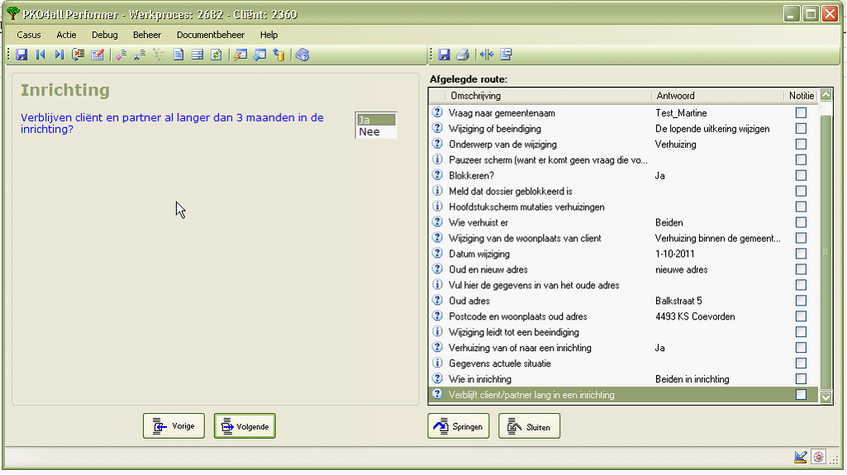
Task: Select the row 'Oud en nieuw adres'
Action: (624, 269)
